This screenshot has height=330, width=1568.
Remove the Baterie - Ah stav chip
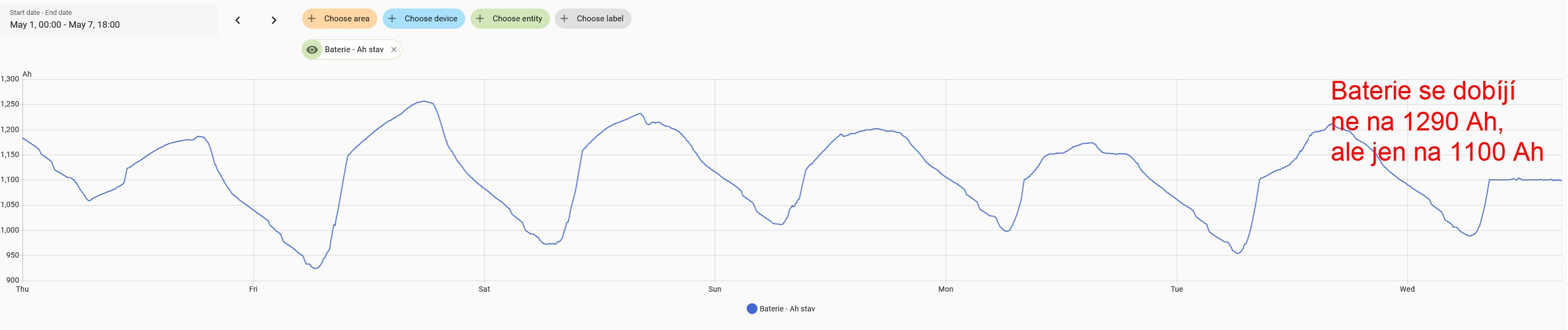pos(394,50)
